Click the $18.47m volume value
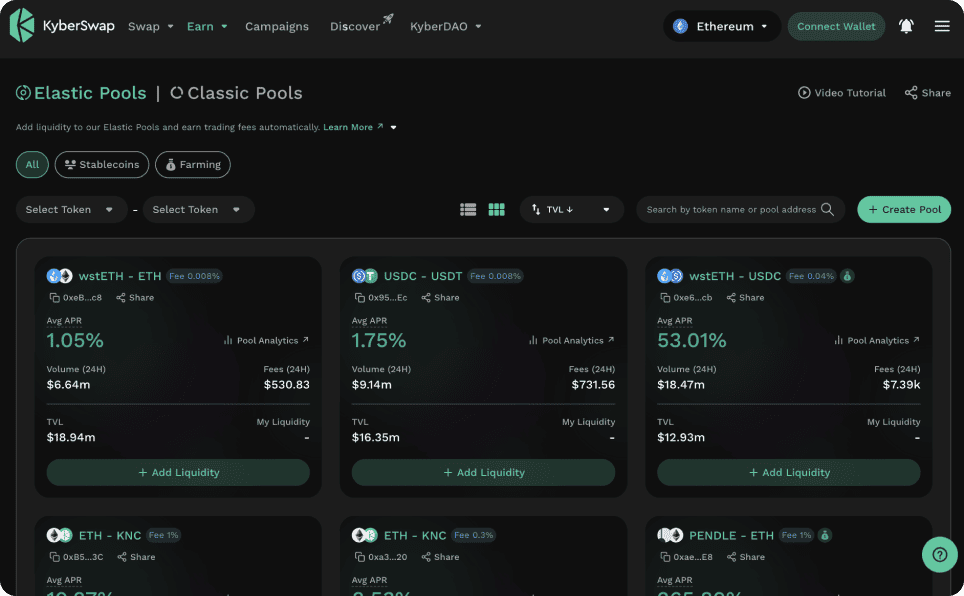This screenshot has width=964, height=596. tap(681, 384)
